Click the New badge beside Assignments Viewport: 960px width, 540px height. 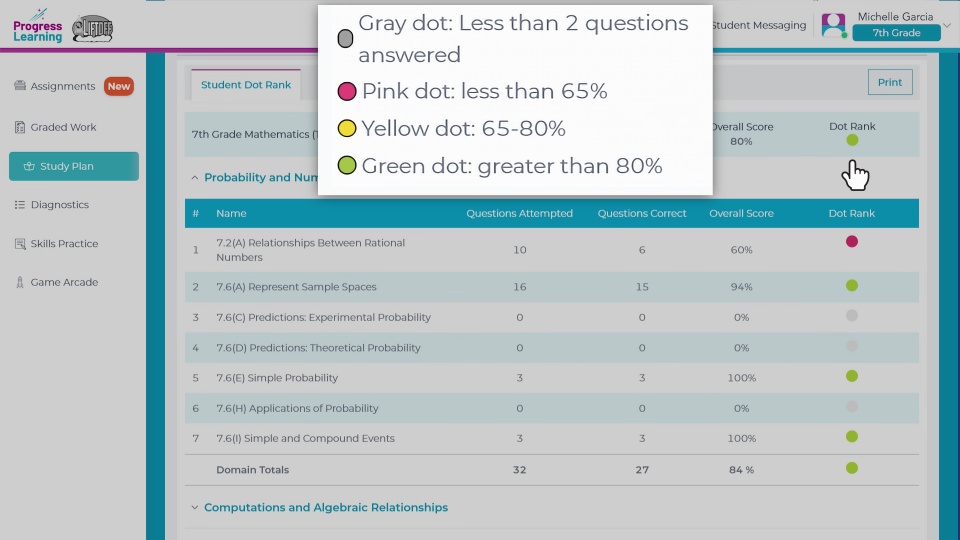point(119,86)
